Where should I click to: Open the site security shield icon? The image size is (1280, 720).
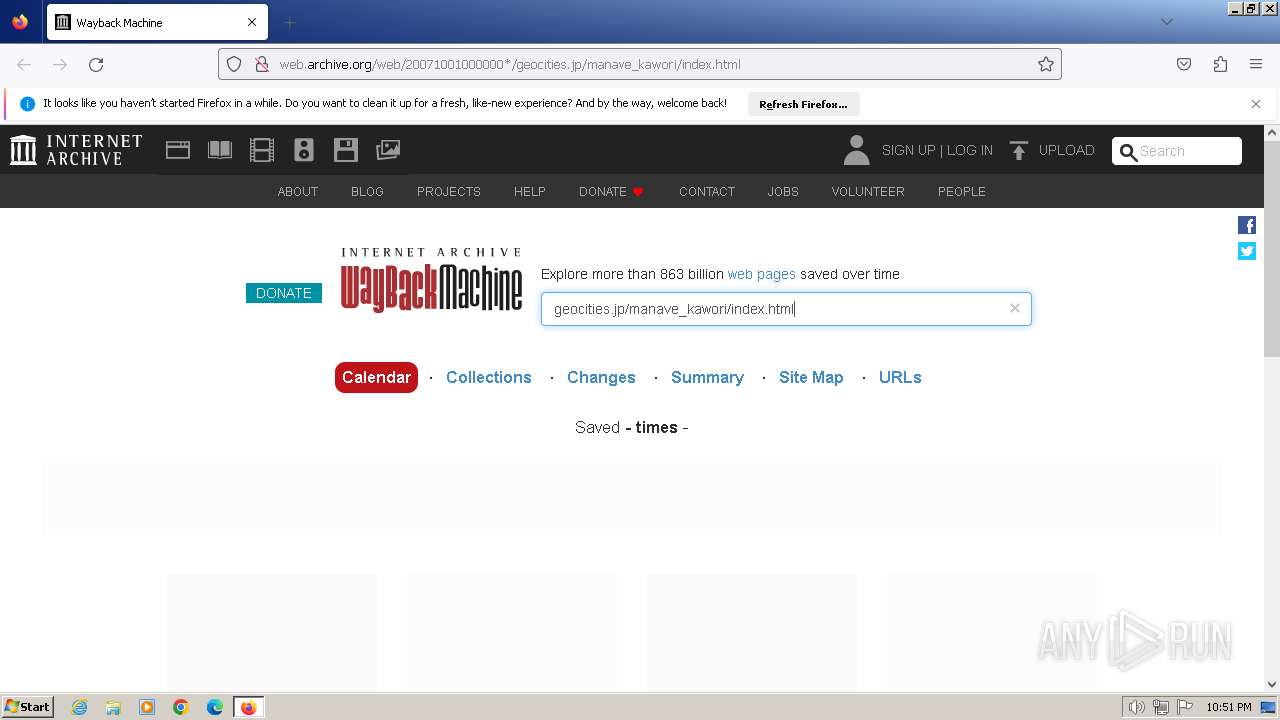pyautogui.click(x=234, y=64)
